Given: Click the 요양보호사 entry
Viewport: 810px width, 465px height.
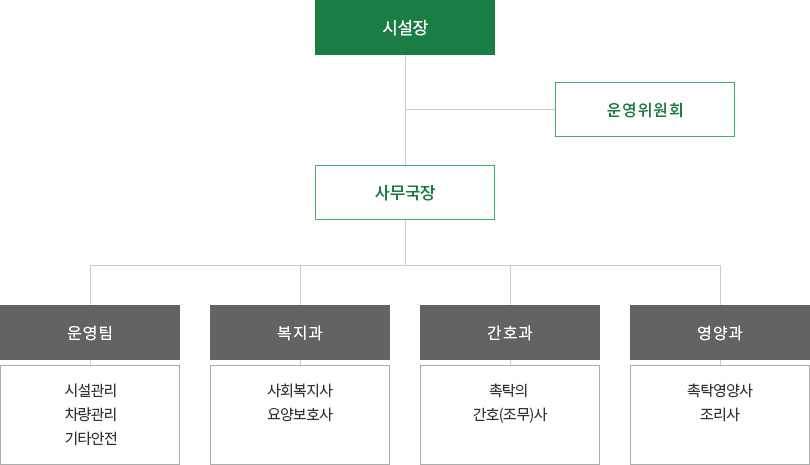Looking at the screenshot, I should coord(300,414).
